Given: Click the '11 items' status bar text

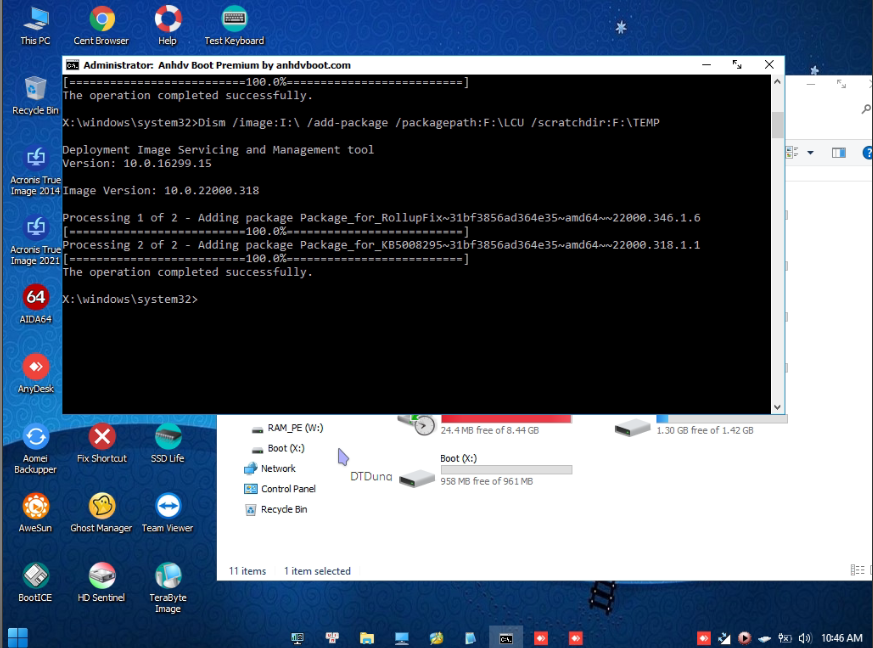Looking at the screenshot, I should 247,571.
